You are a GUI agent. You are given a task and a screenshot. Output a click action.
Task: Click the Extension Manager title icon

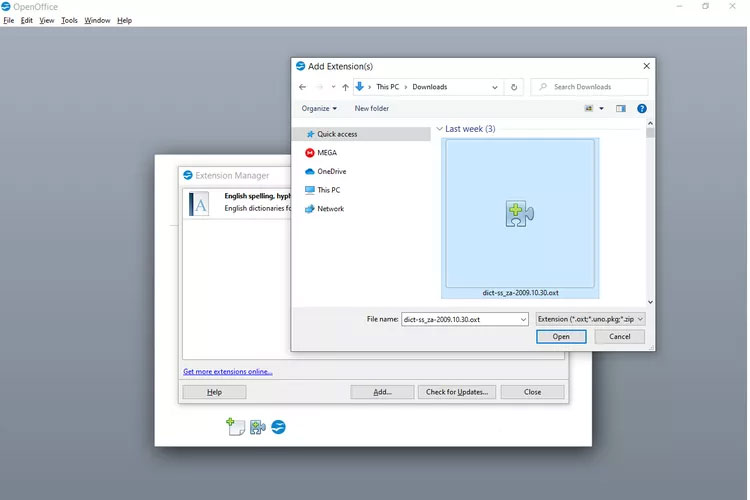coord(188,175)
